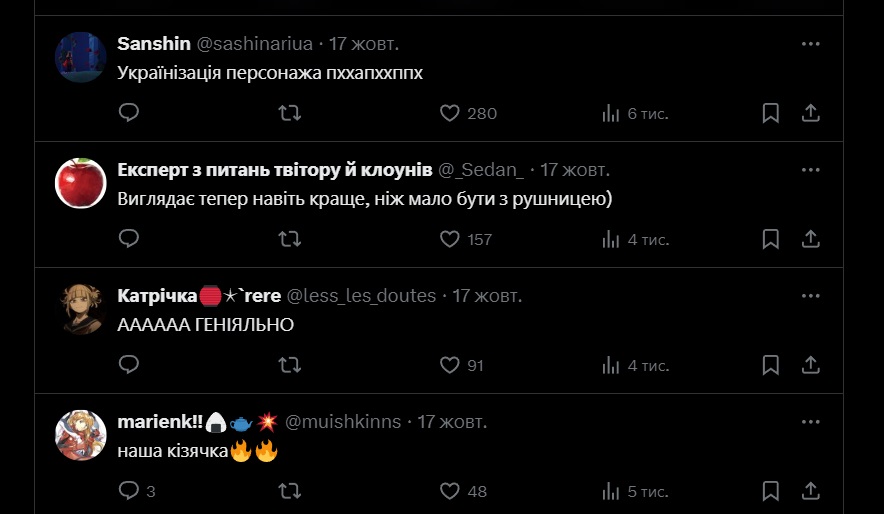Bookmark the marienk!! tweet

click(771, 491)
